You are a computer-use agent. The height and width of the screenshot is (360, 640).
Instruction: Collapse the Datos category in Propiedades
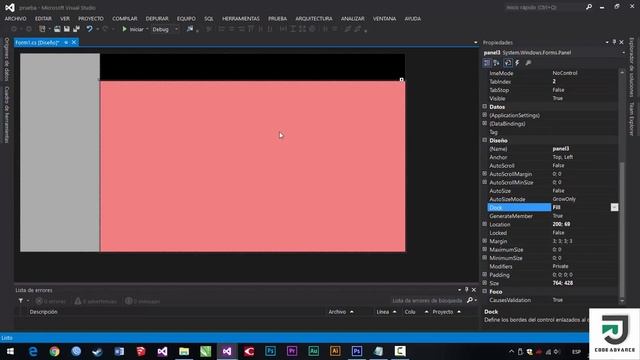pos(484,107)
